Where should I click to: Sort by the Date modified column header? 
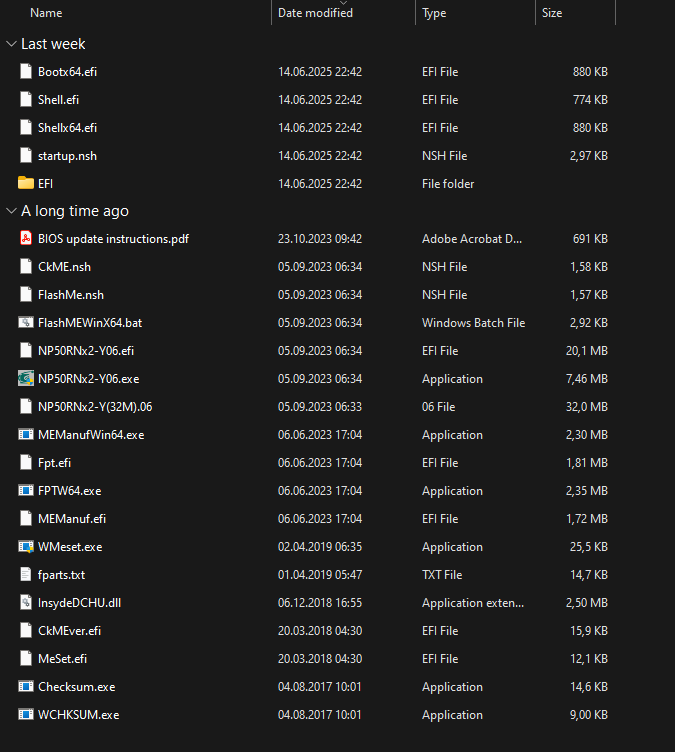315,13
